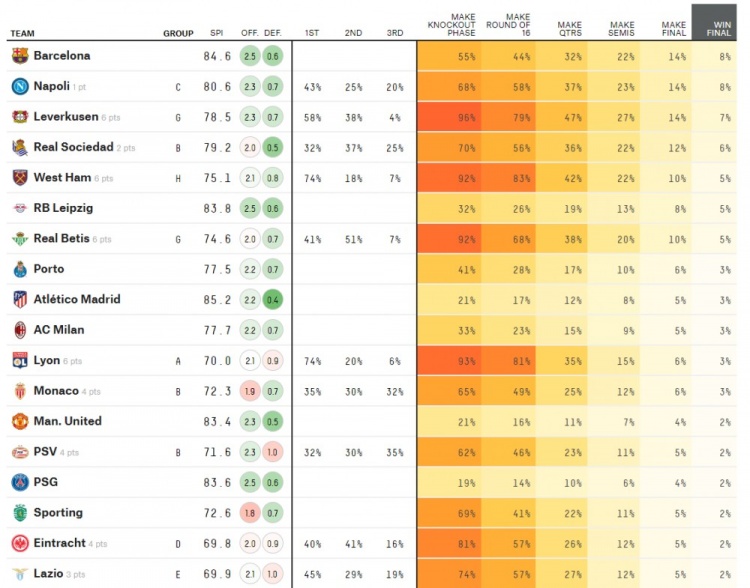
Task: Click the Napoli club logo
Action: [x=20, y=87]
